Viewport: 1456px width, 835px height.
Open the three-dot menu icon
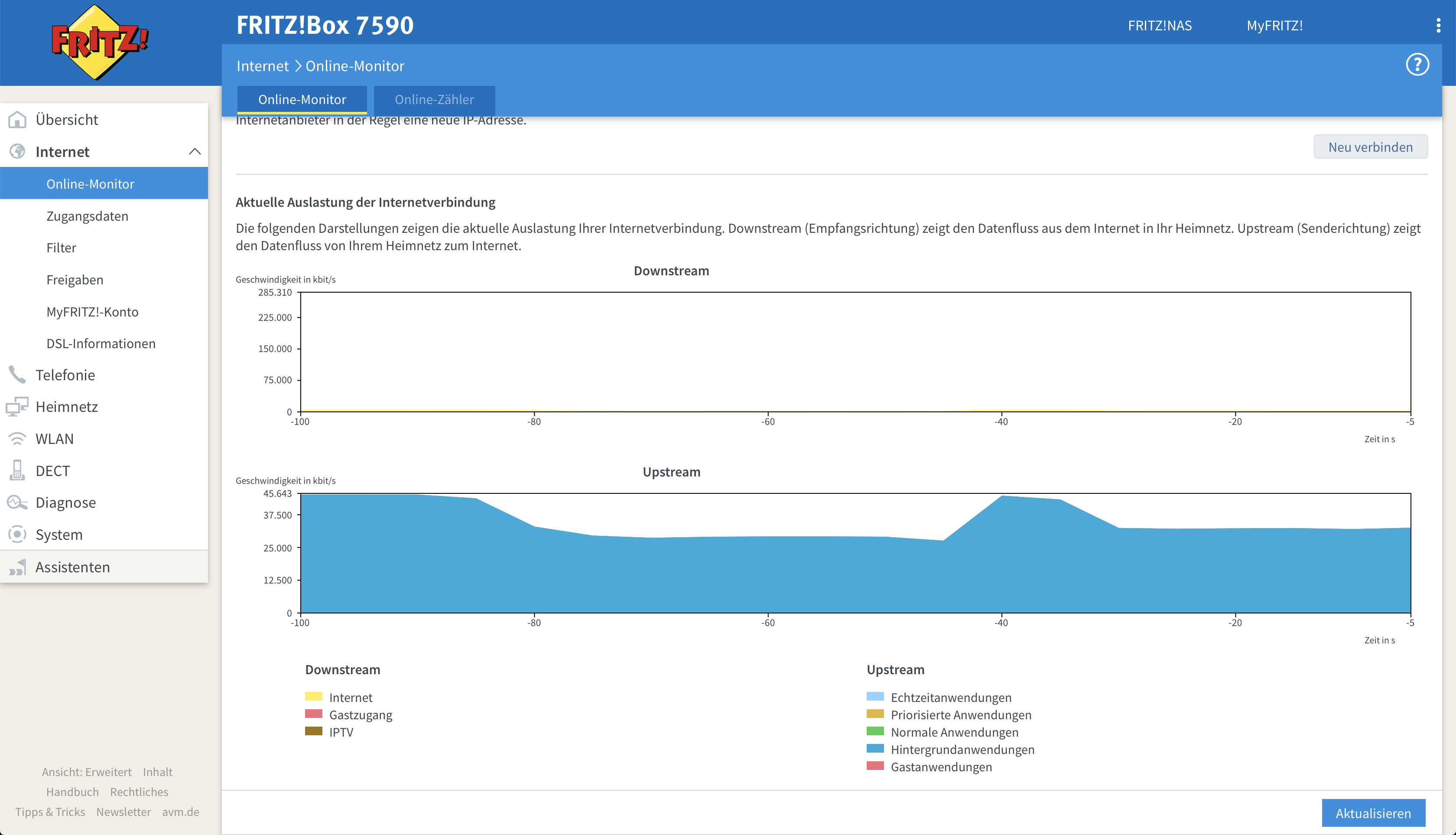1438,26
